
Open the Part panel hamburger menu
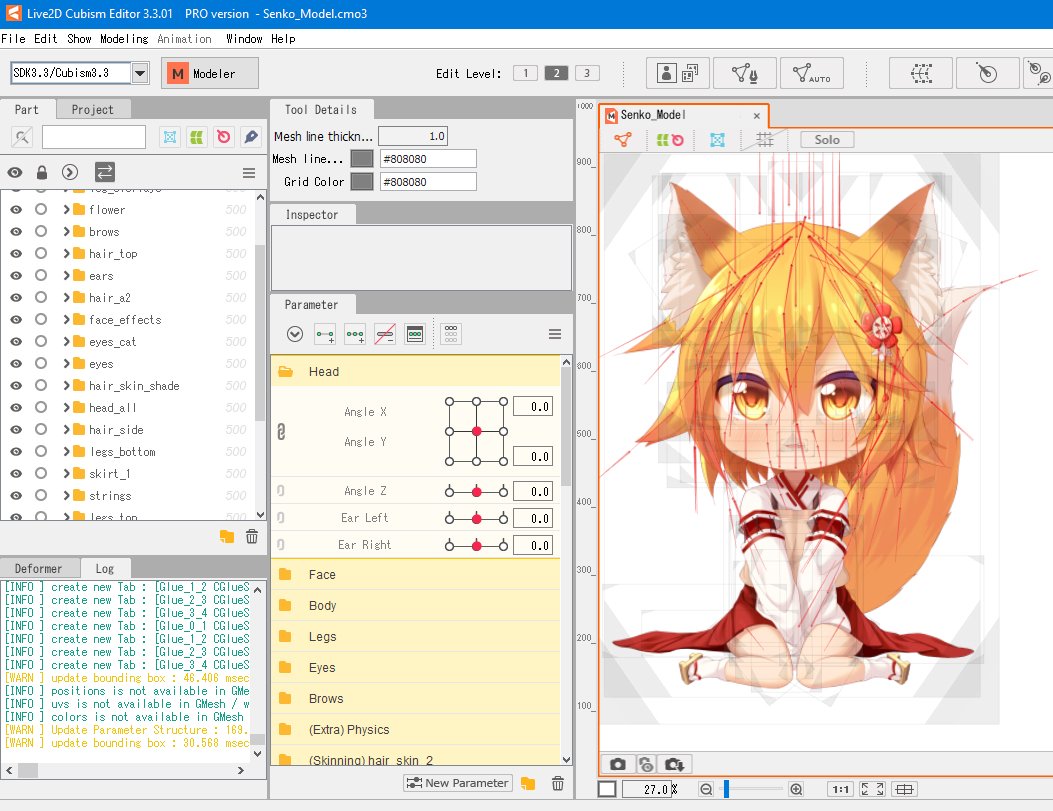(248, 173)
